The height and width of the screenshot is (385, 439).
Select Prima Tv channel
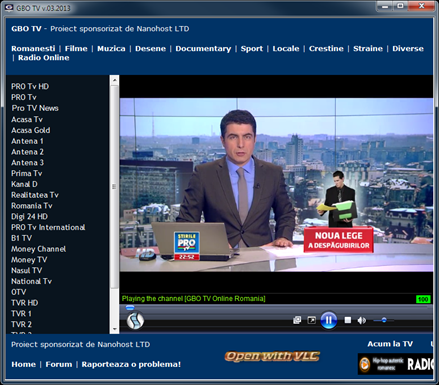pos(27,173)
